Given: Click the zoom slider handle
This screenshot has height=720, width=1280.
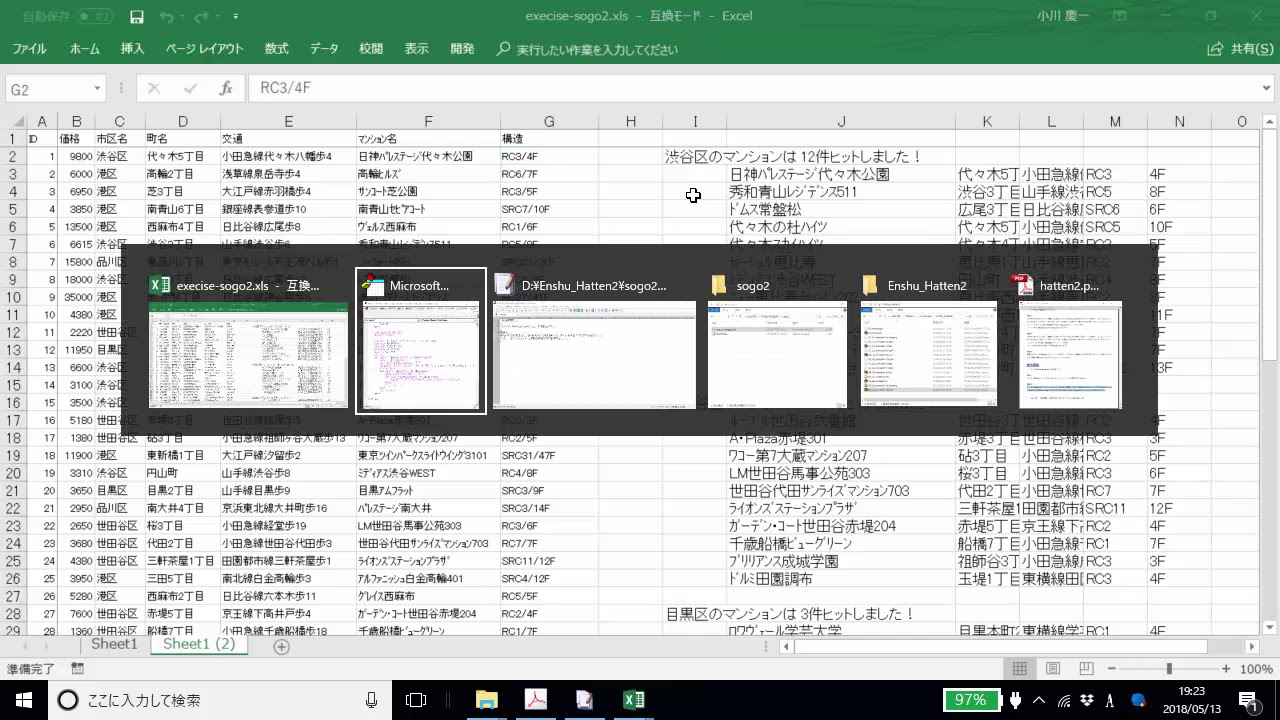Looking at the screenshot, I should pos(1168,669).
